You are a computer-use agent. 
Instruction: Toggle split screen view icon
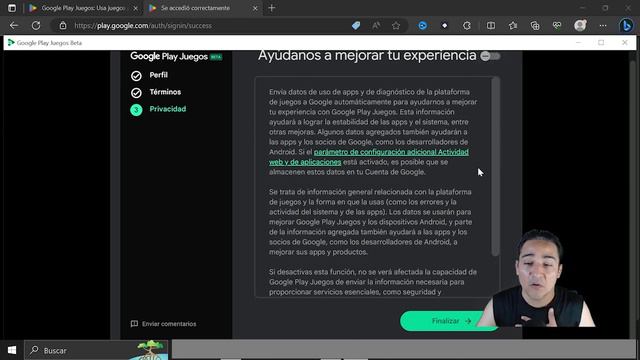pos(491,26)
